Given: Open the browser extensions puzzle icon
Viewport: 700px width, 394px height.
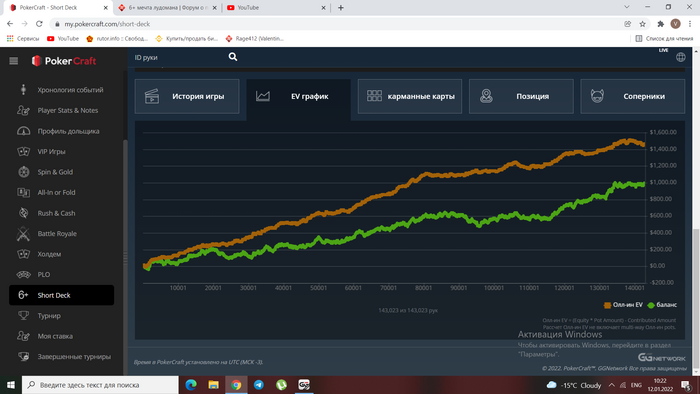Looking at the screenshot, I should click(661, 24).
